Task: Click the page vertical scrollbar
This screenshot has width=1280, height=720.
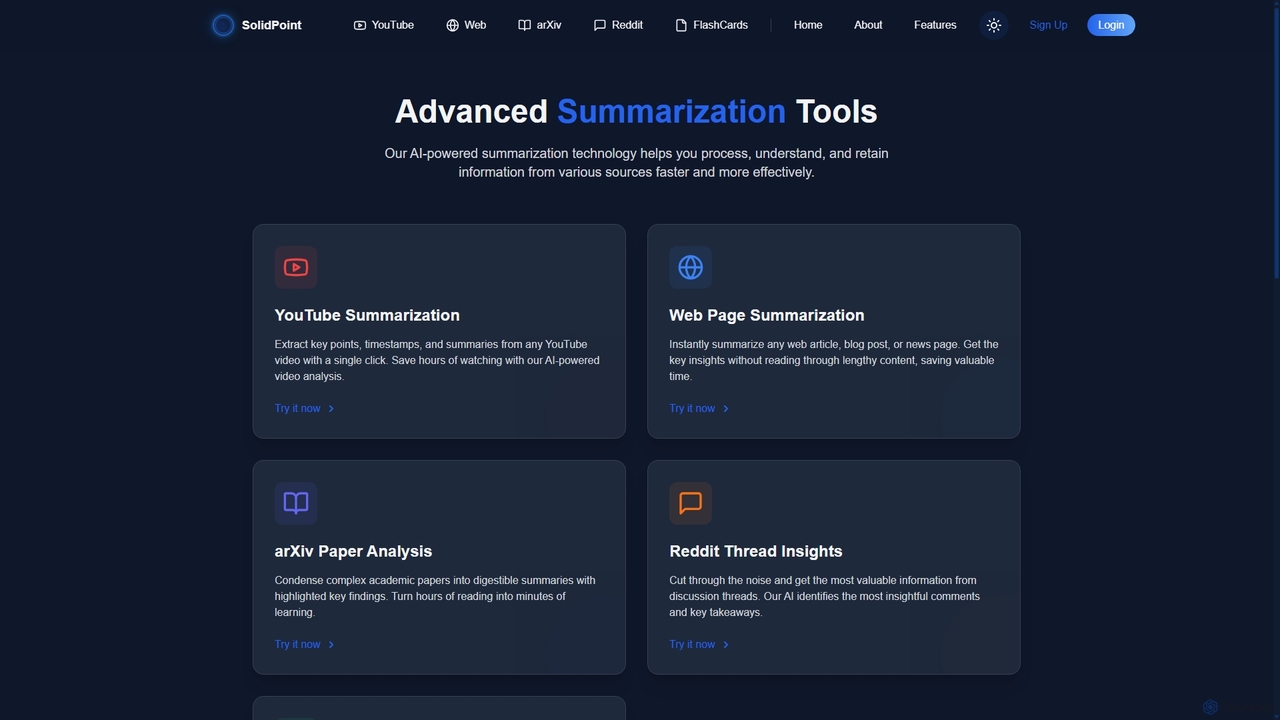Action: [x=1276, y=360]
